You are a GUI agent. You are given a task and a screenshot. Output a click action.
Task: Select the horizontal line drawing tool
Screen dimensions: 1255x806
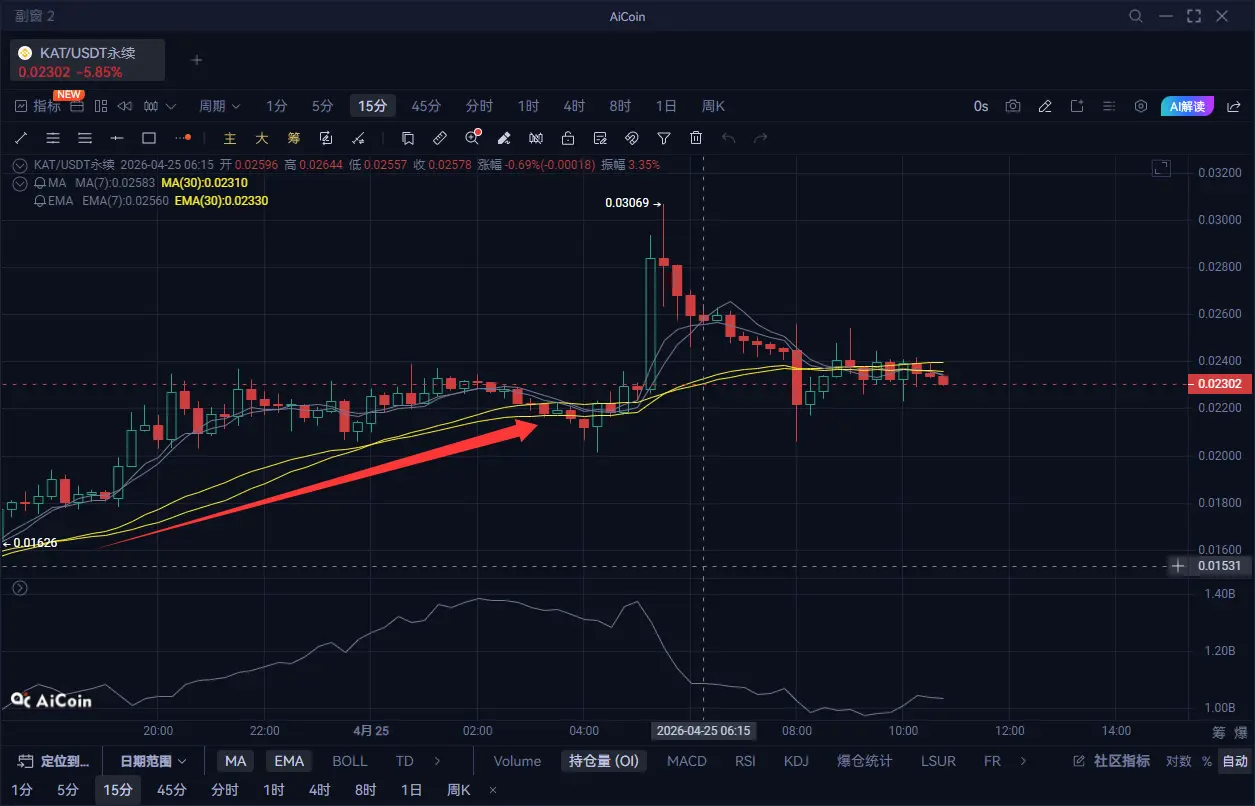pyautogui.click(x=117, y=138)
